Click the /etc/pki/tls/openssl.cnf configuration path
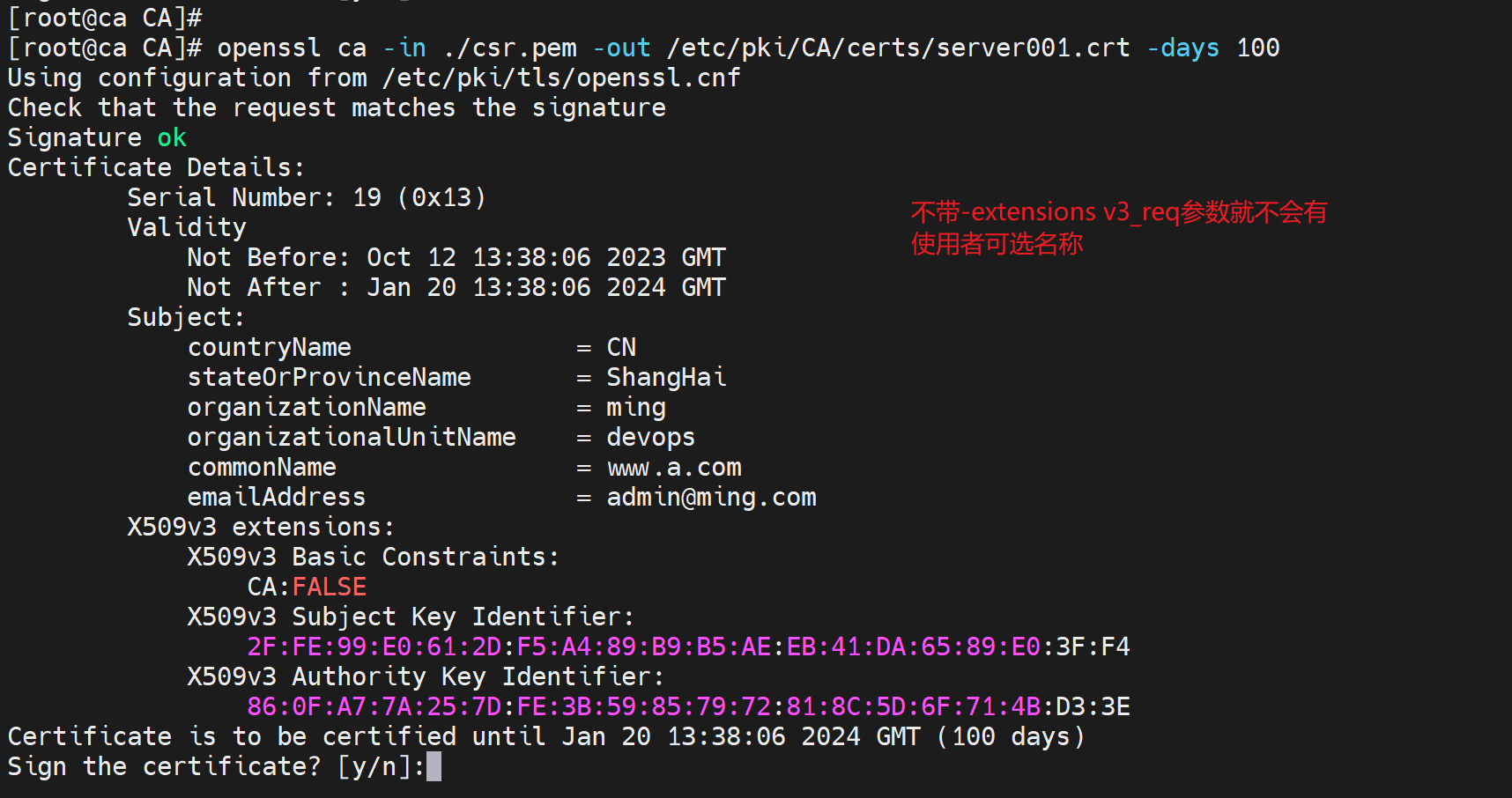The image size is (1512, 798). 561,78
